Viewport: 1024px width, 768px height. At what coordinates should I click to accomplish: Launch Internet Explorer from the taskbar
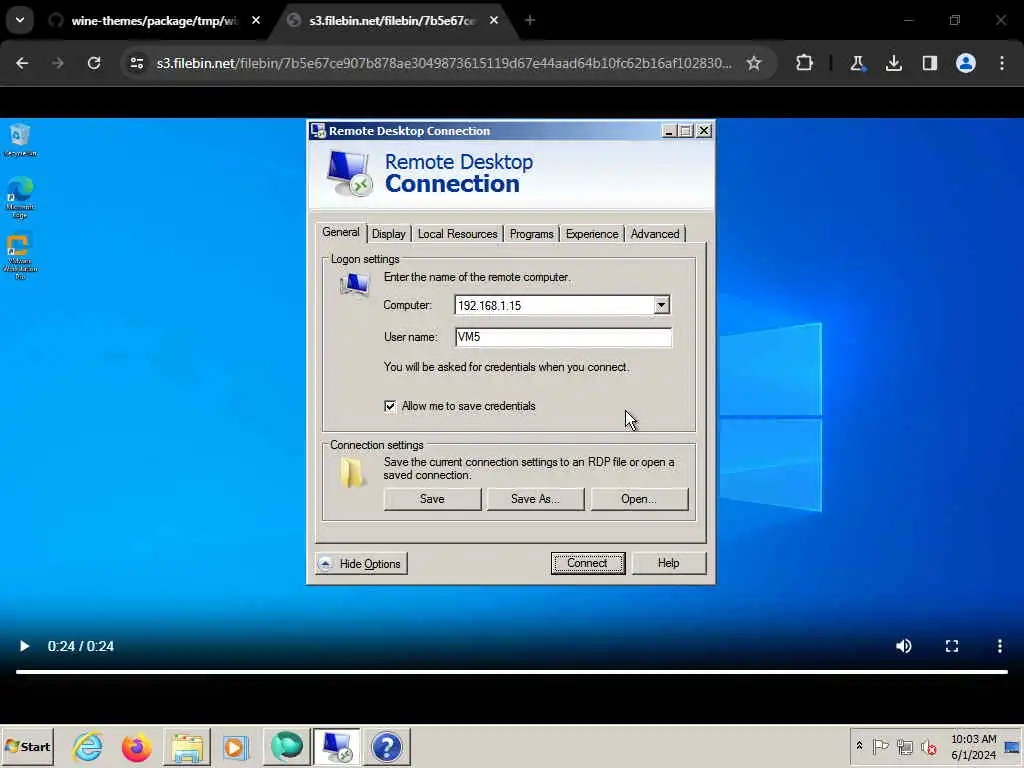[x=88, y=746]
